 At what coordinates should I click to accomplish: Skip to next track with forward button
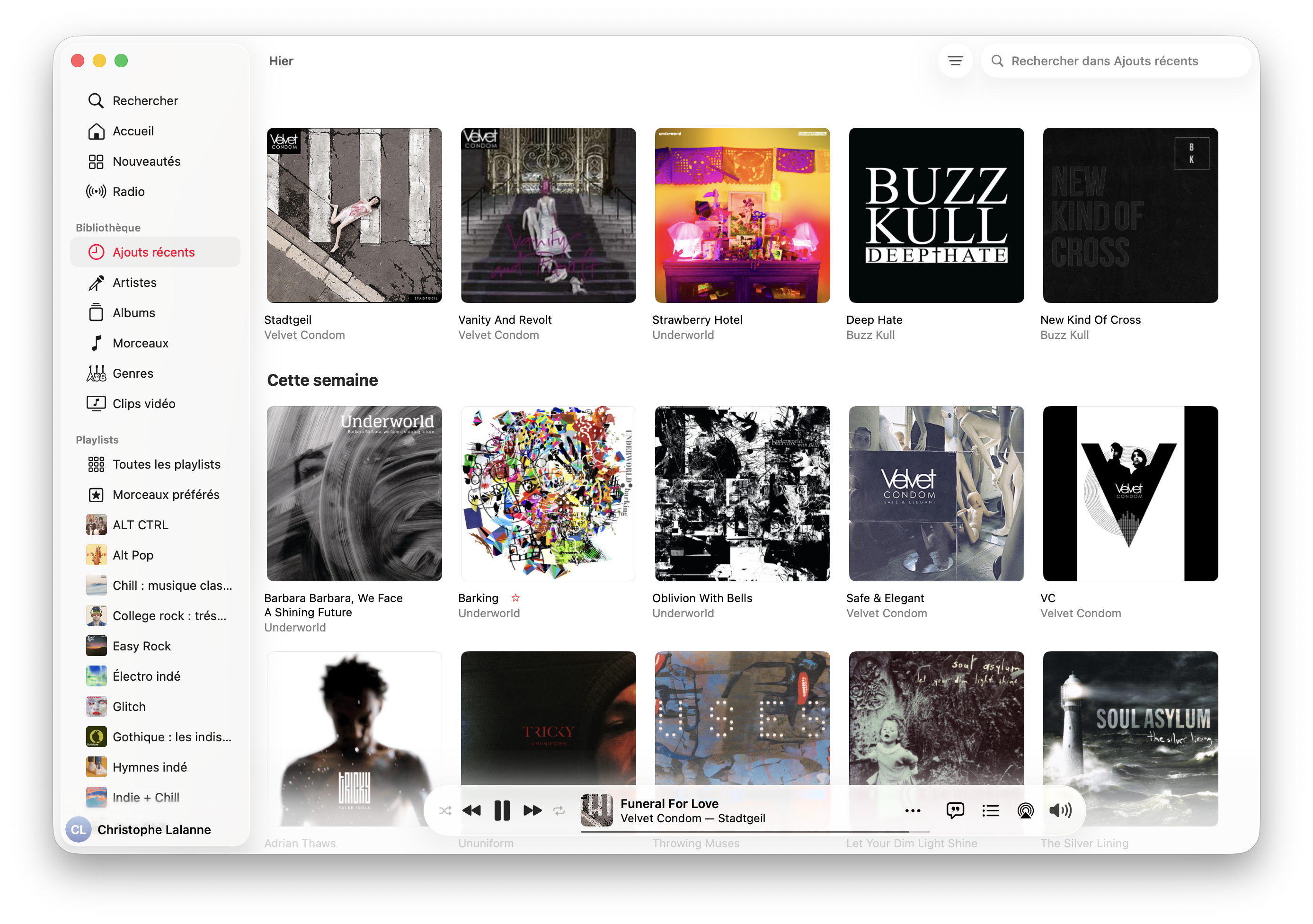(x=532, y=810)
